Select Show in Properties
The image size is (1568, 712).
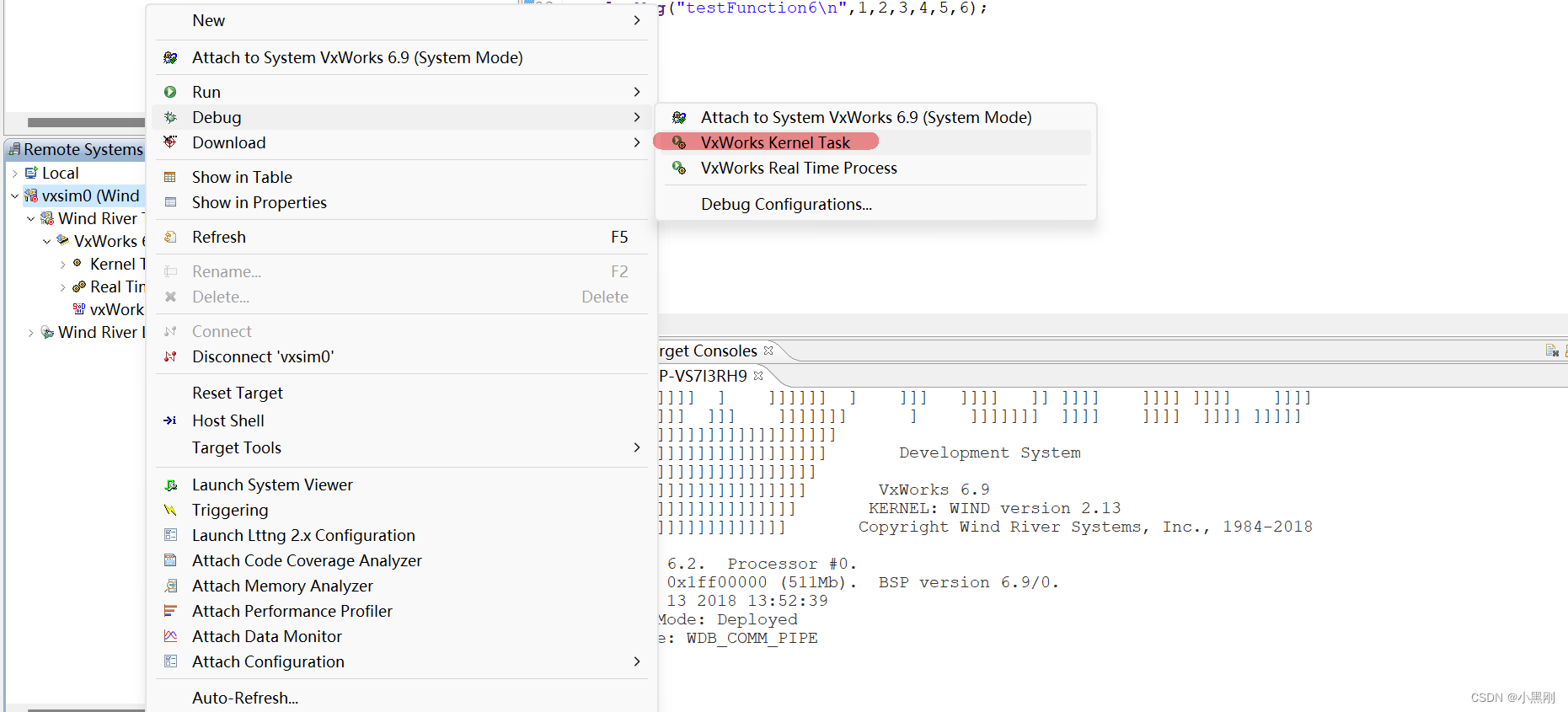point(402,202)
